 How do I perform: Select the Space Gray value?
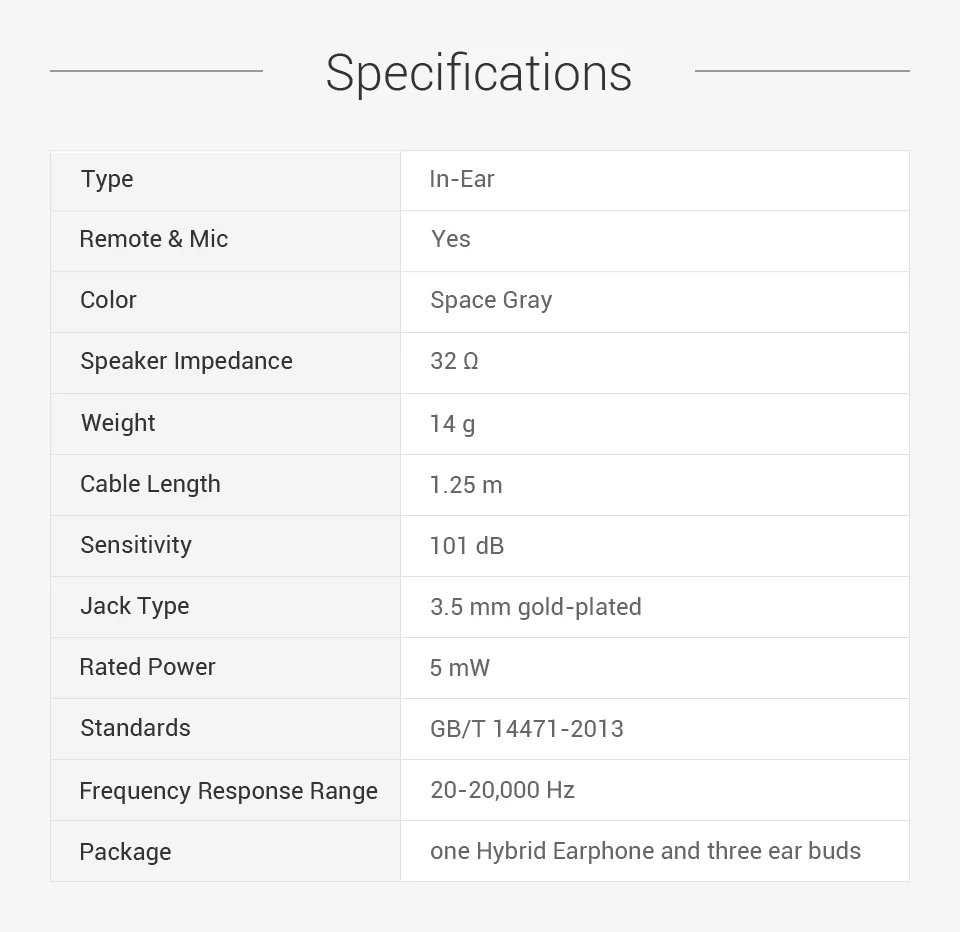pos(491,300)
